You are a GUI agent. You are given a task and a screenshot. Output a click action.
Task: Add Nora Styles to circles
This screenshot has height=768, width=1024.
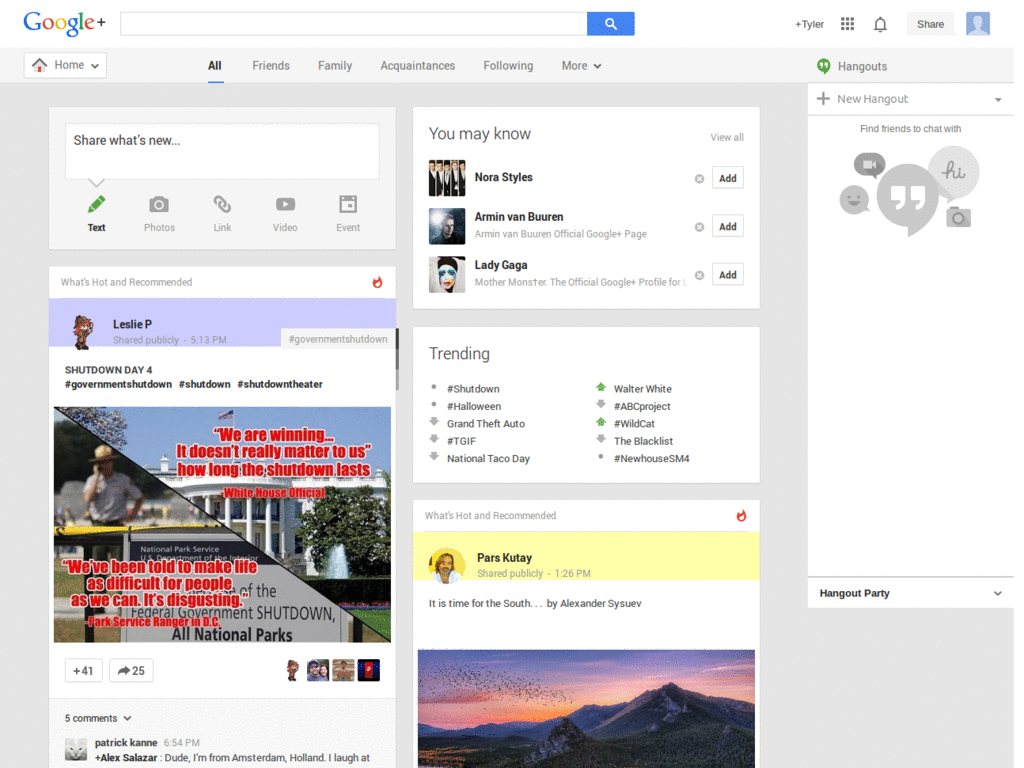coord(728,178)
